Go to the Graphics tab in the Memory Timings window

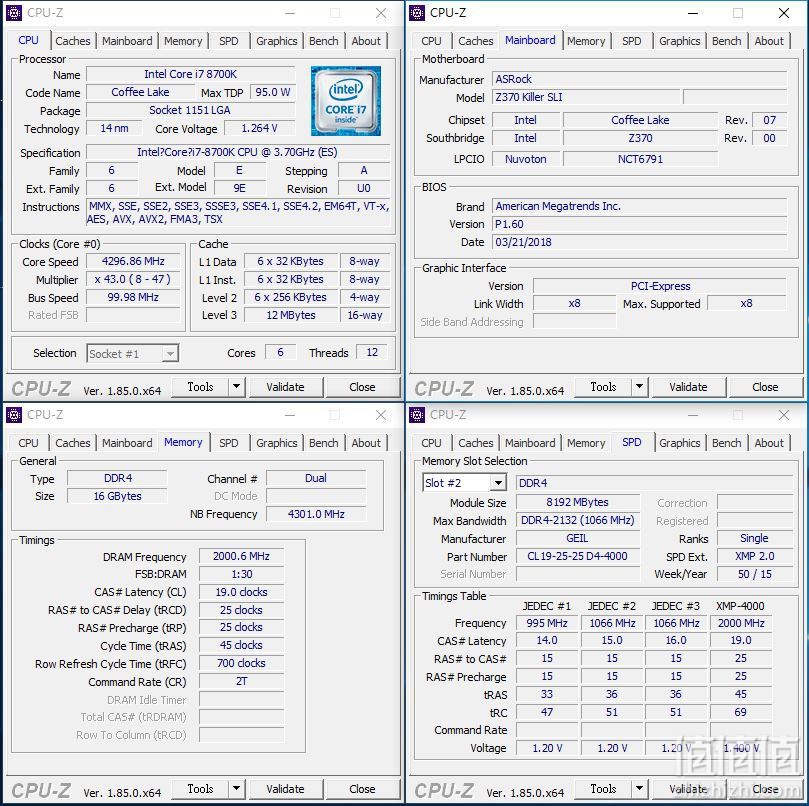tap(277, 443)
